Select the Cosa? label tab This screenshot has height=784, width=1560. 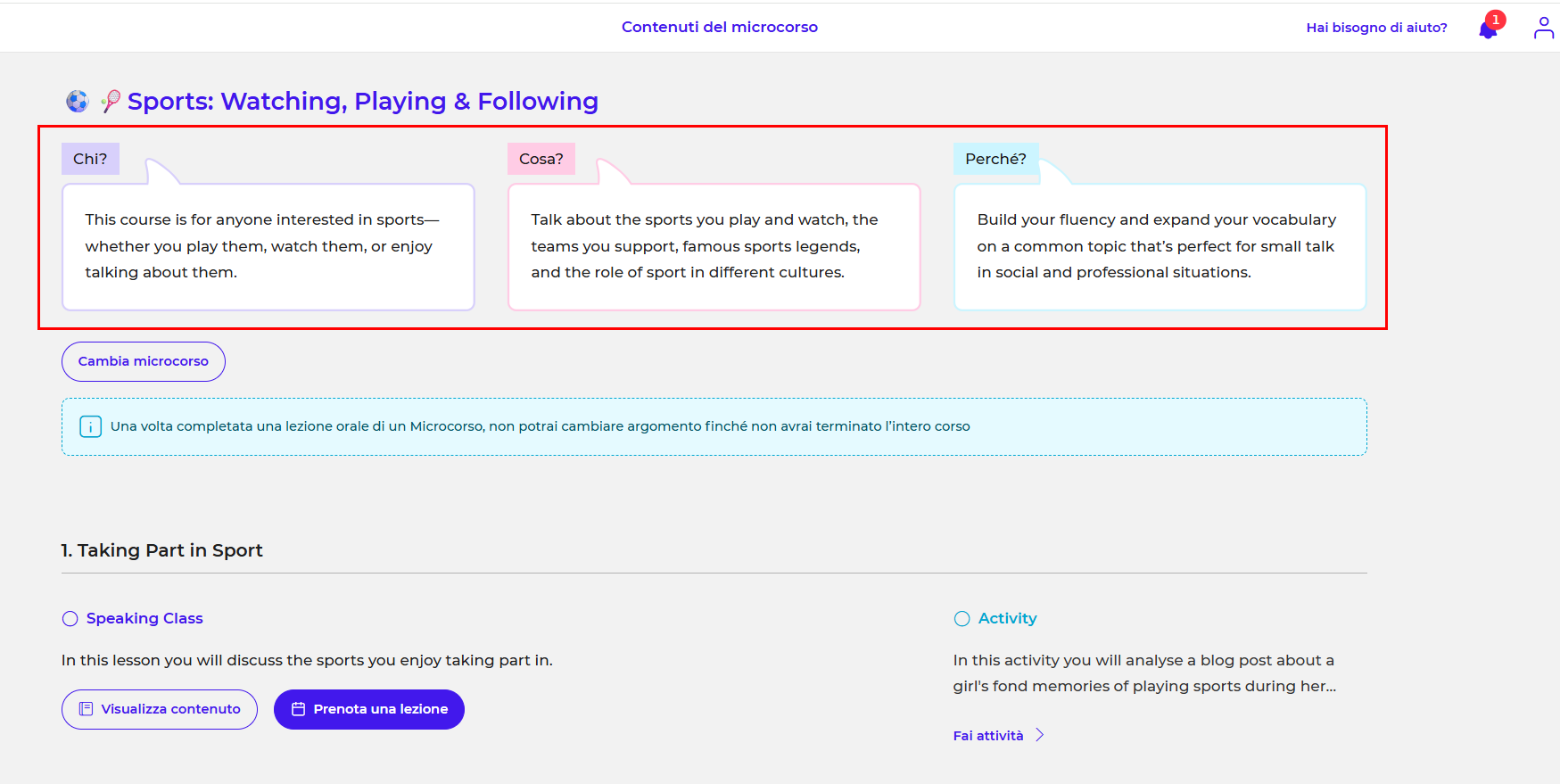541,159
